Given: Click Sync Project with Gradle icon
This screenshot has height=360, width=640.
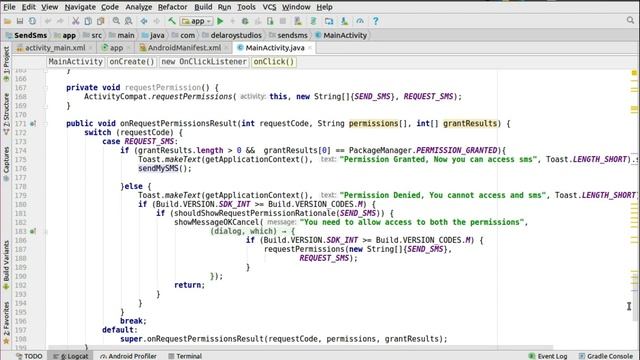Looking at the screenshot, I should [x=313, y=21].
